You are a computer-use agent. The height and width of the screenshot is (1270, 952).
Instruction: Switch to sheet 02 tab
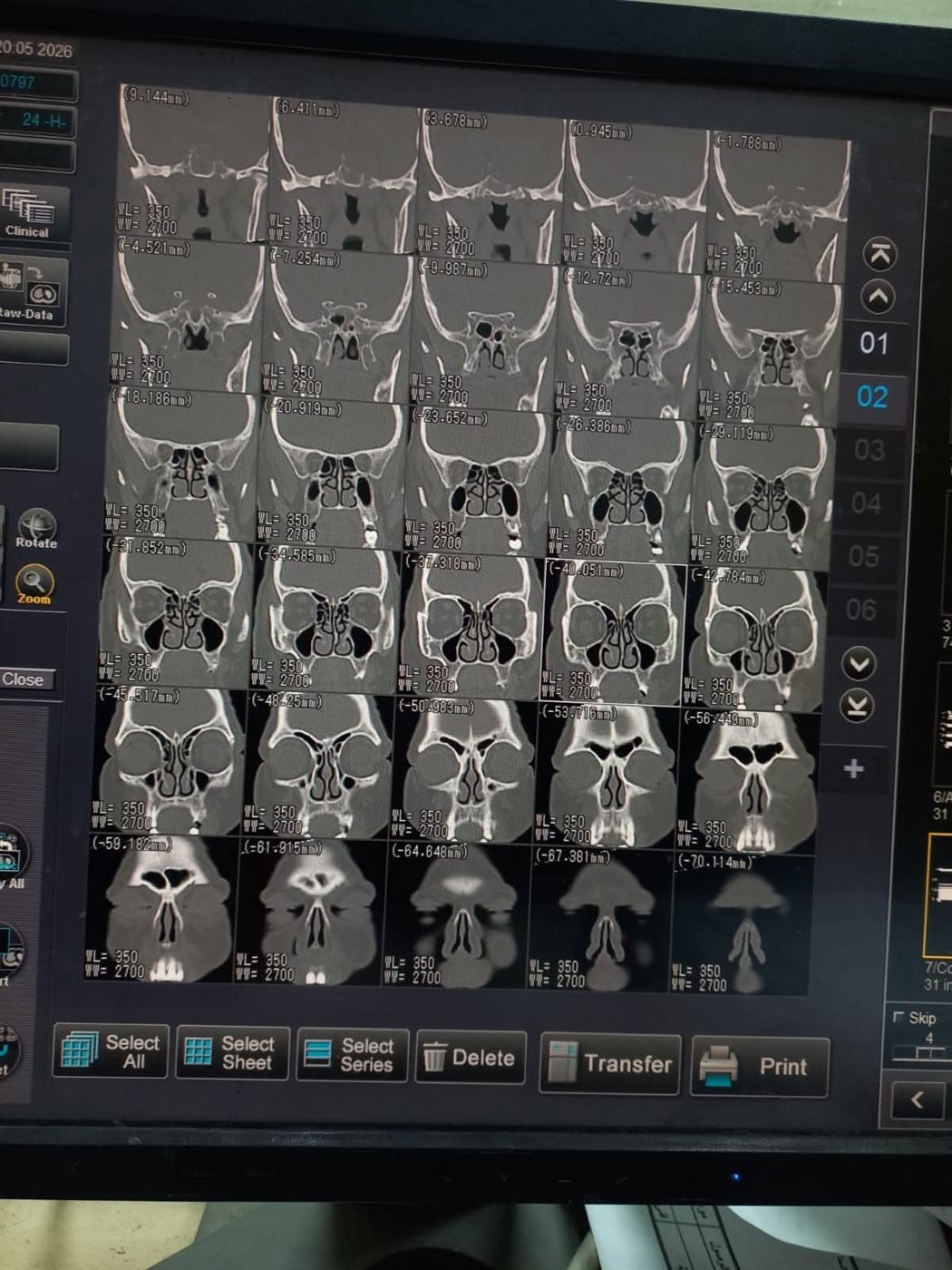click(x=872, y=396)
